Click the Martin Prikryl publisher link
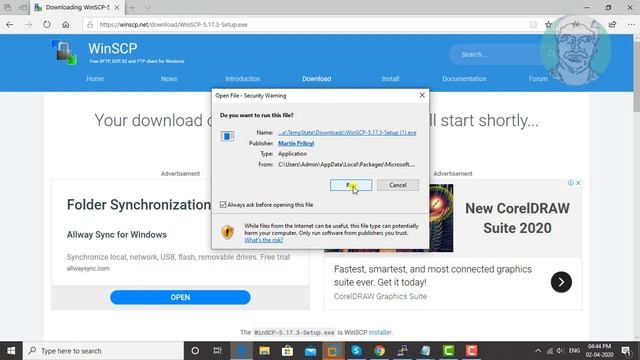 [296, 143]
